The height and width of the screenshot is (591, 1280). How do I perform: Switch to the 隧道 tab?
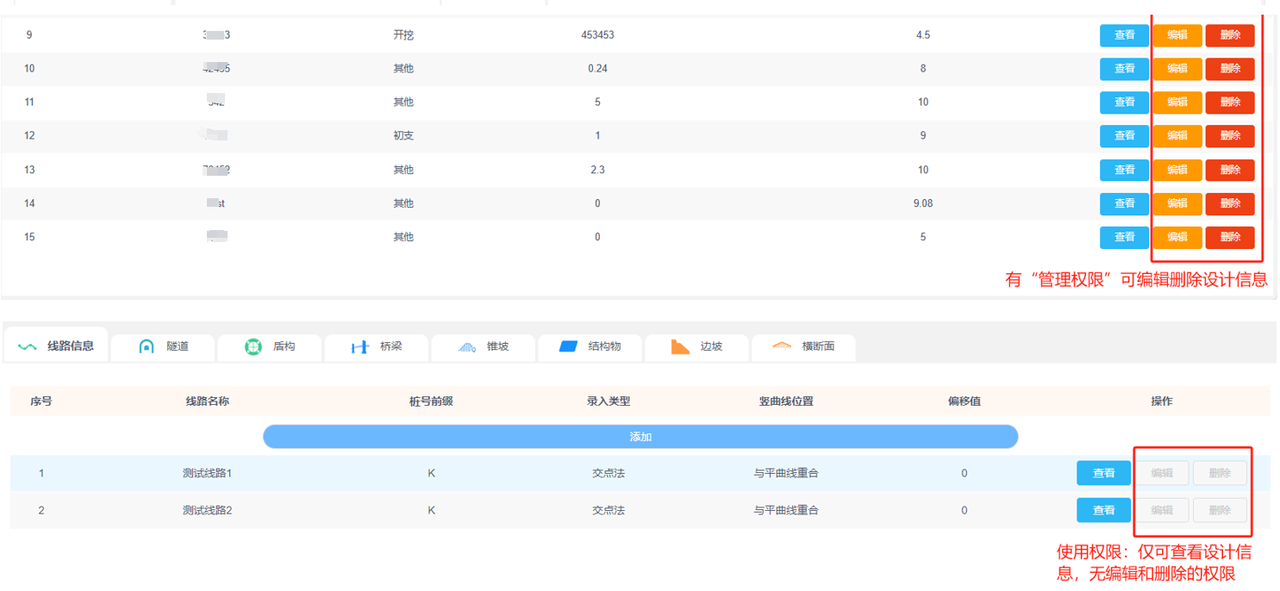click(176, 347)
